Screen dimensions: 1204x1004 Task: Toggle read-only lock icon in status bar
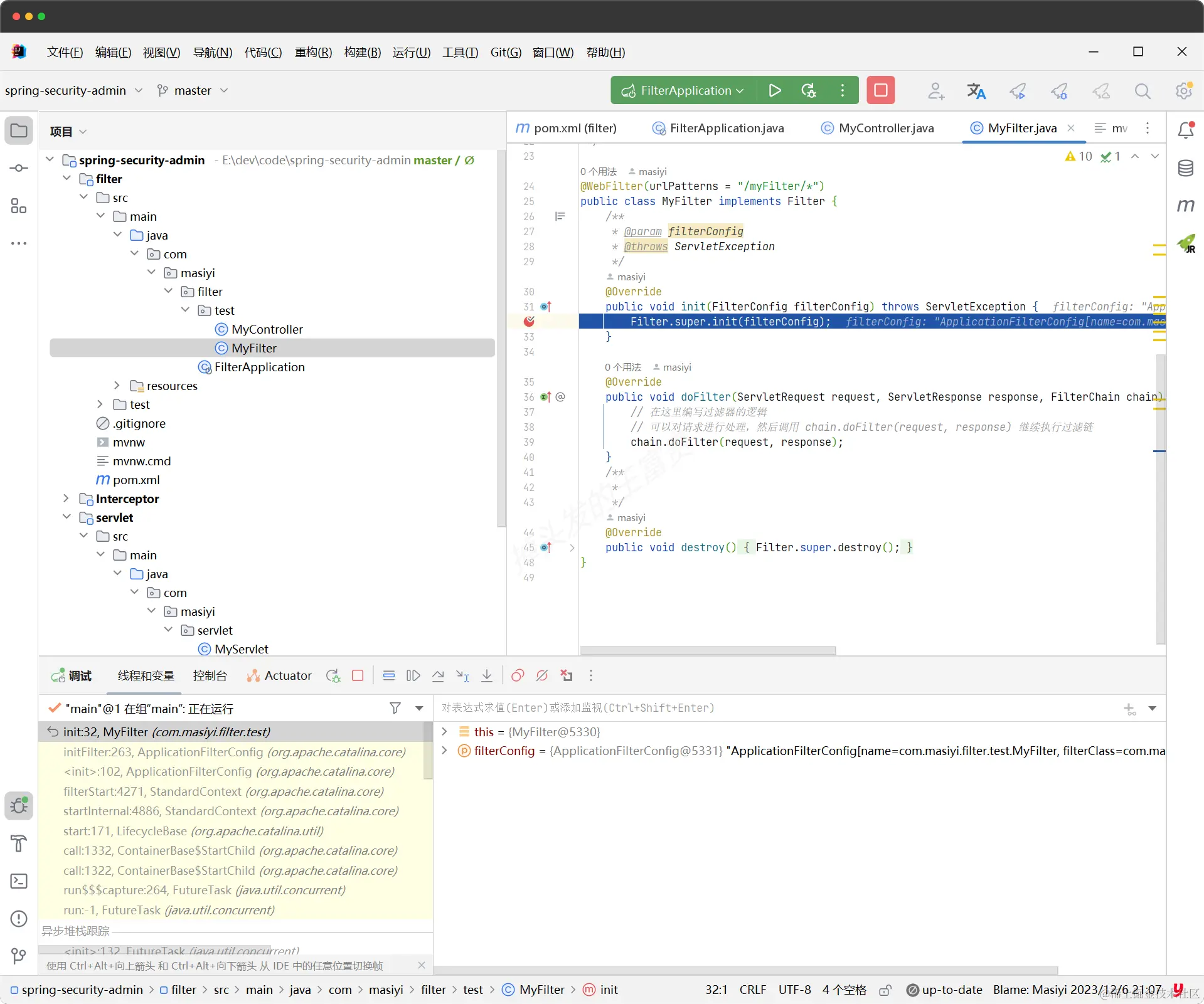coord(885,990)
